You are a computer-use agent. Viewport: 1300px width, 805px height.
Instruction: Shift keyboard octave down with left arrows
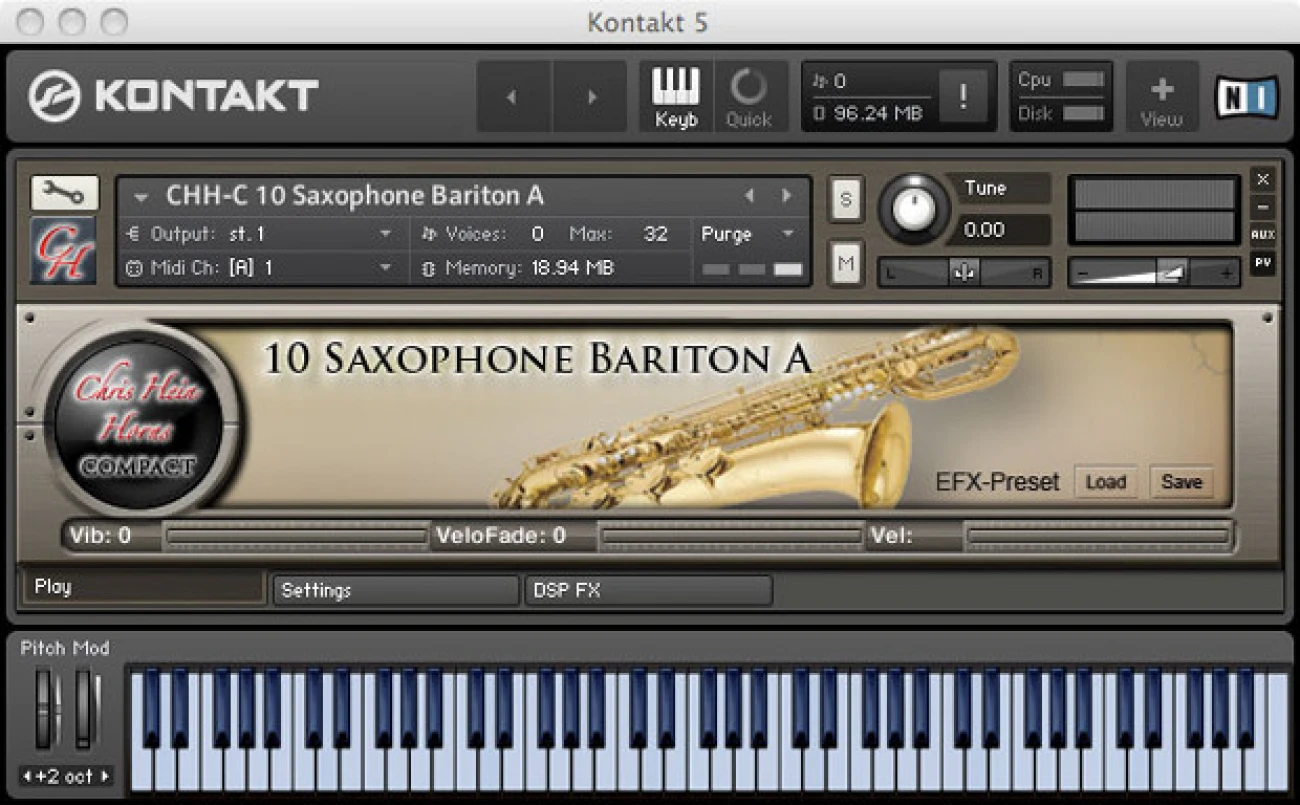(x=29, y=776)
